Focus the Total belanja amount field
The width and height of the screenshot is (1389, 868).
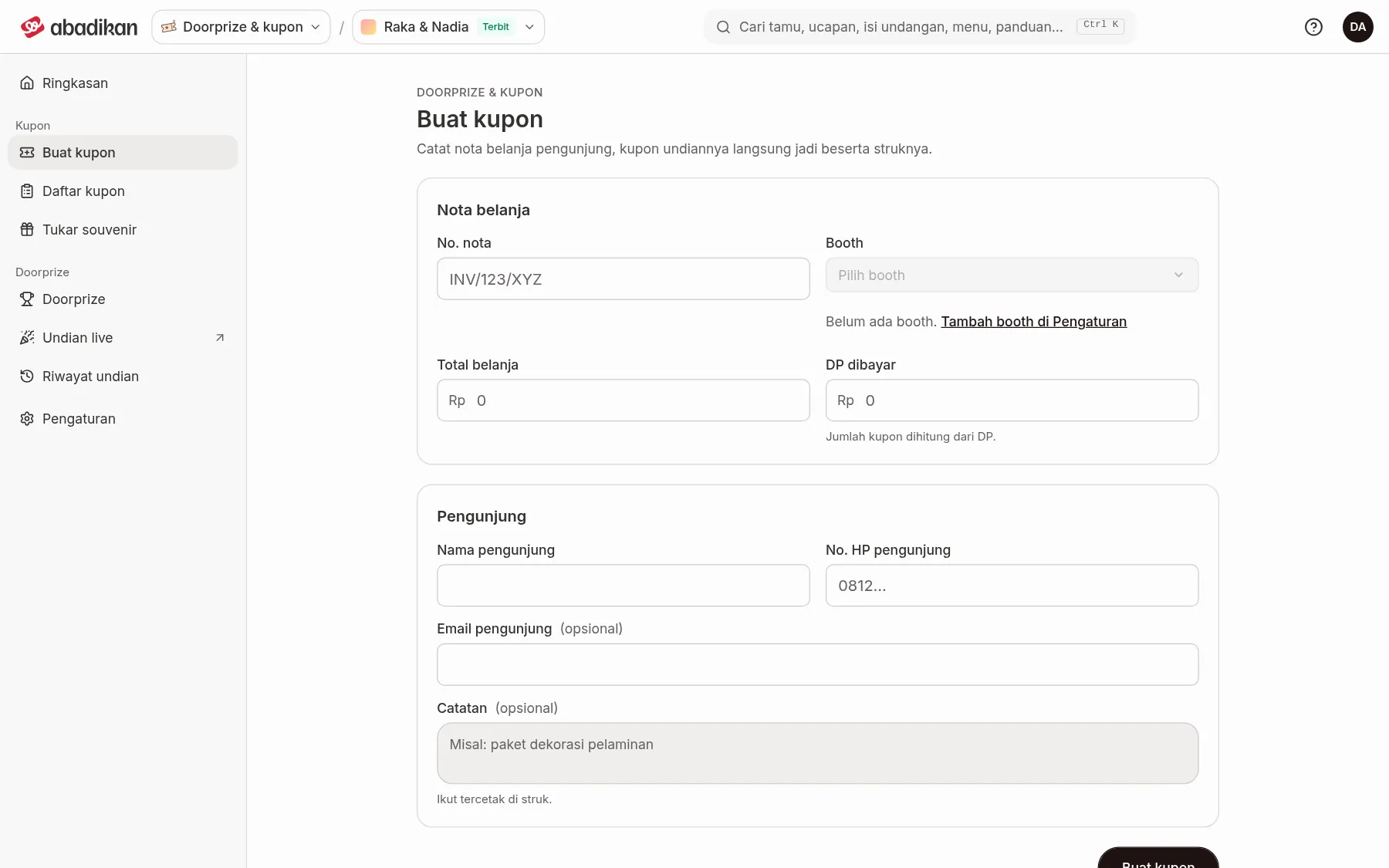click(623, 400)
